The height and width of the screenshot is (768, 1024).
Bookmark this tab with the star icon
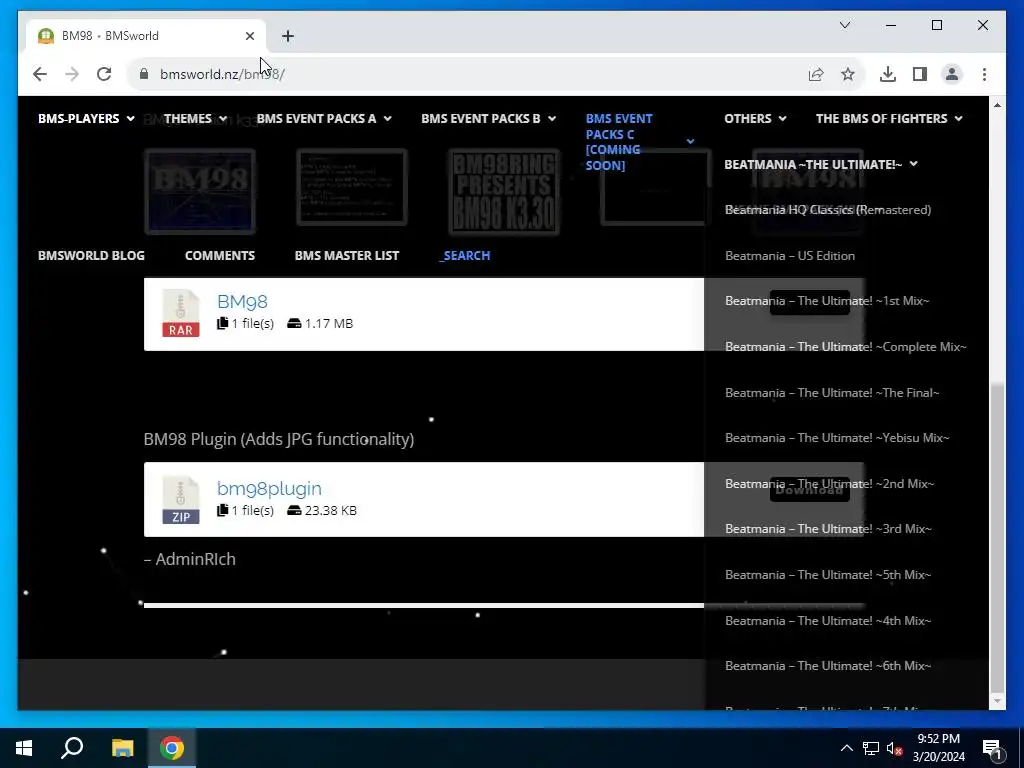(x=848, y=74)
